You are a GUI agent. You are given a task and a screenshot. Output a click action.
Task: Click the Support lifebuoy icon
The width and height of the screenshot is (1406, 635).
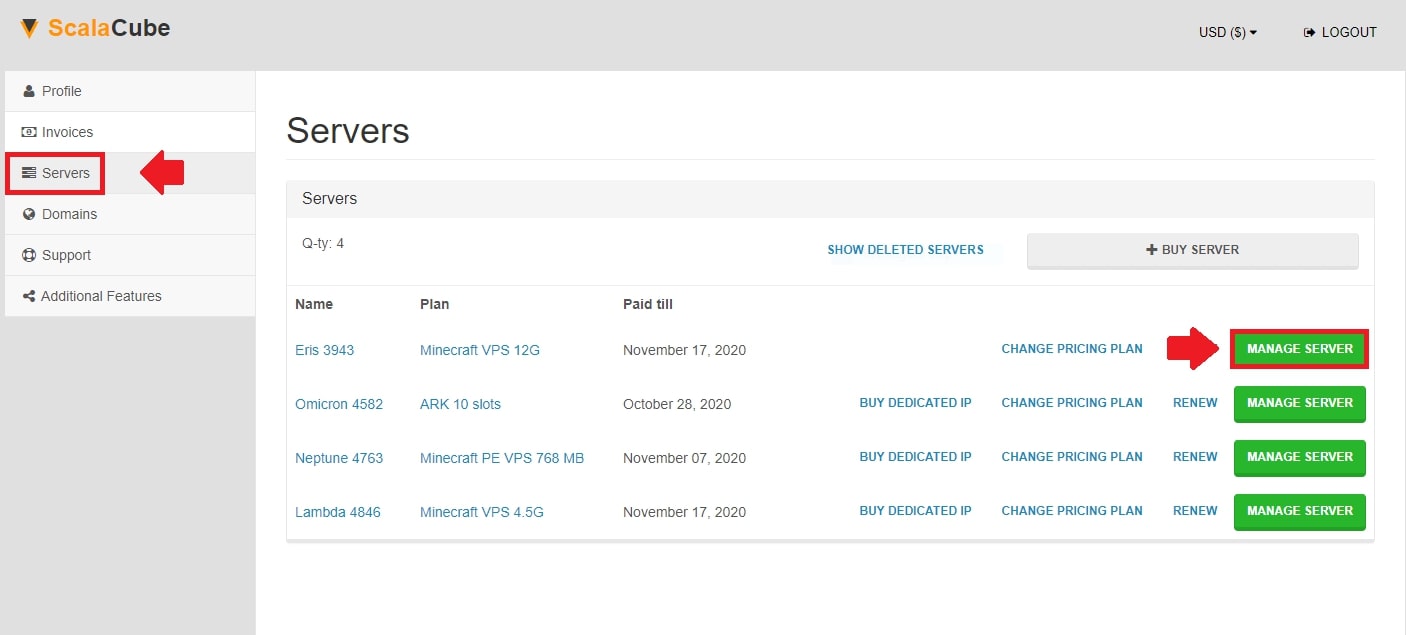tap(28, 254)
